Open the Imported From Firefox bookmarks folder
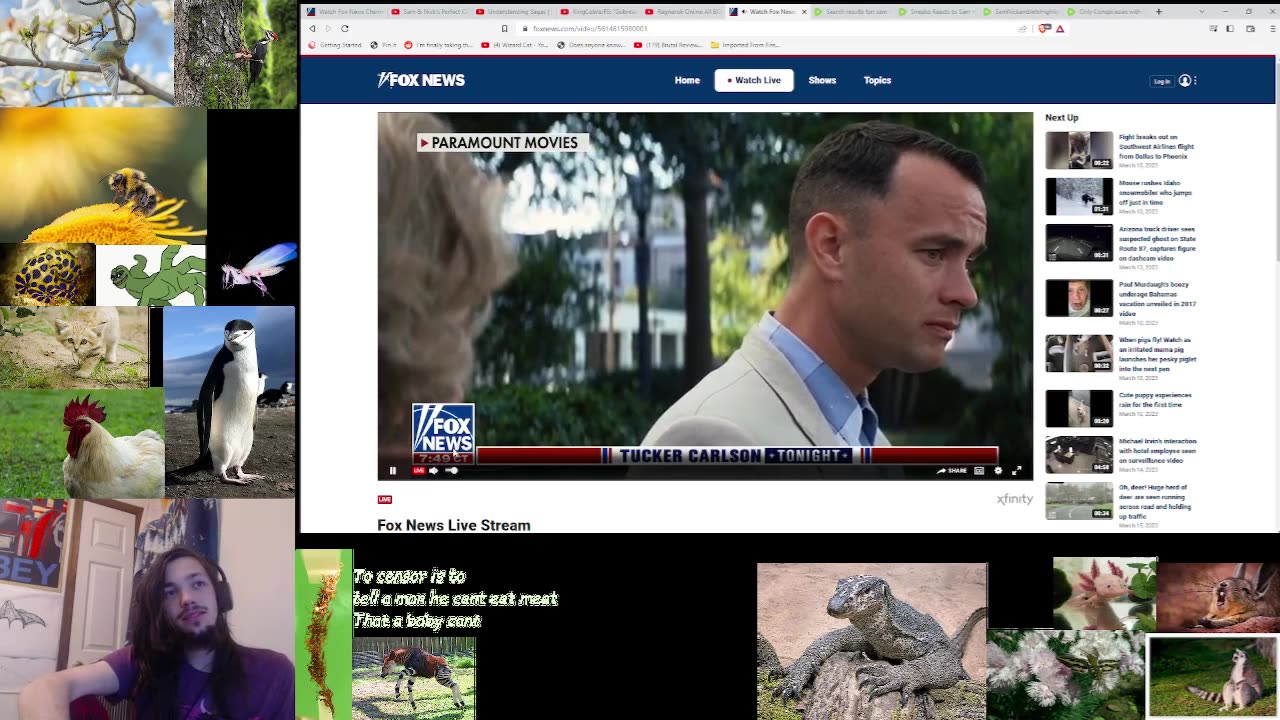 coord(744,45)
